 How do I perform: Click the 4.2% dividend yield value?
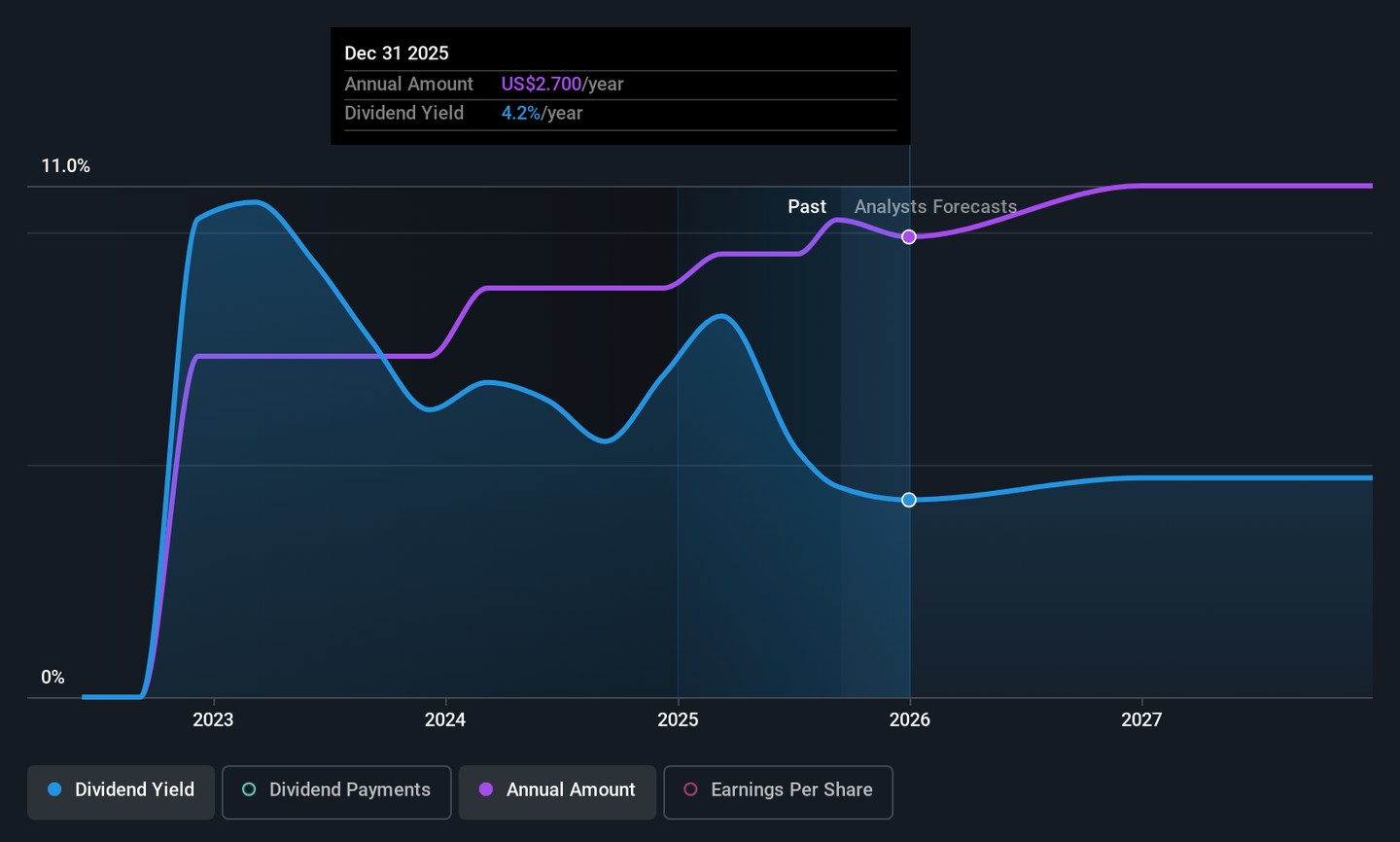pyautogui.click(x=521, y=113)
